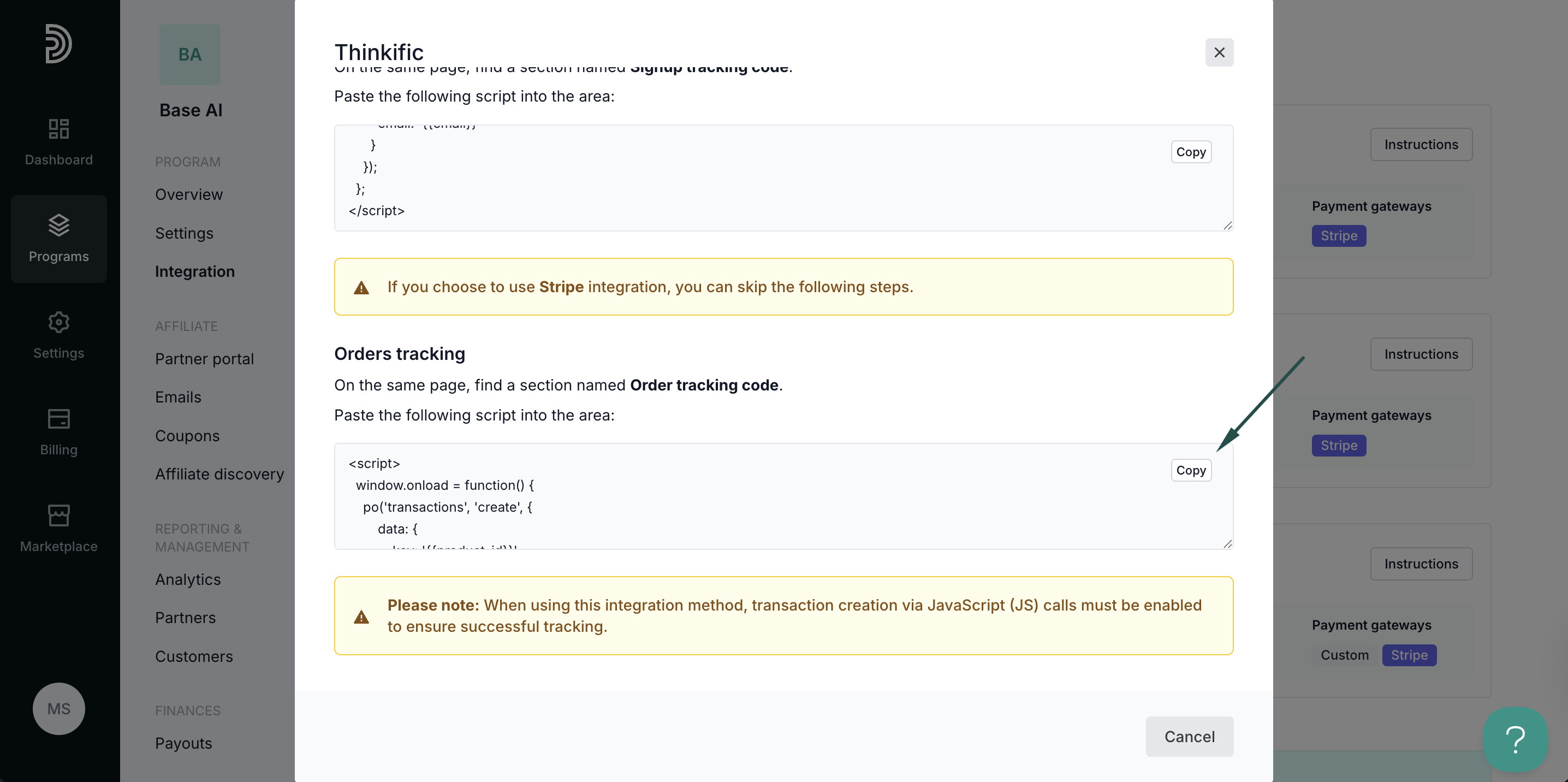The width and height of the screenshot is (1568, 782).
Task: Click Stripe tag in first card
Action: coord(1339,236)
